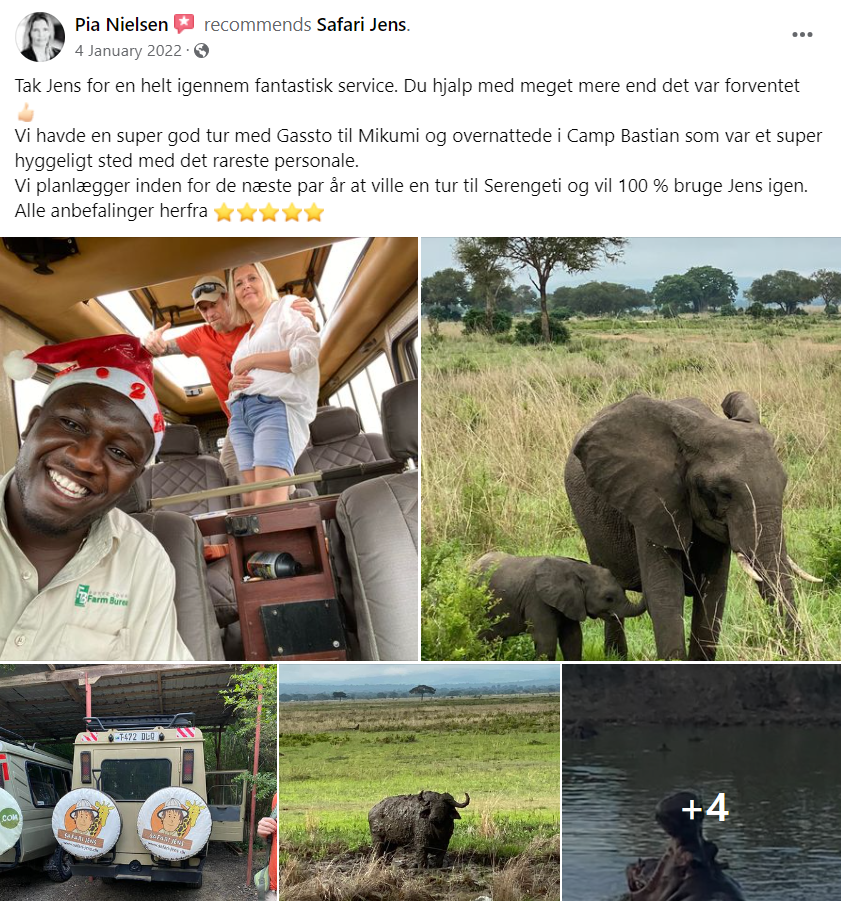
Task: Open the elephant and calf photo
Action: [631, 448]
